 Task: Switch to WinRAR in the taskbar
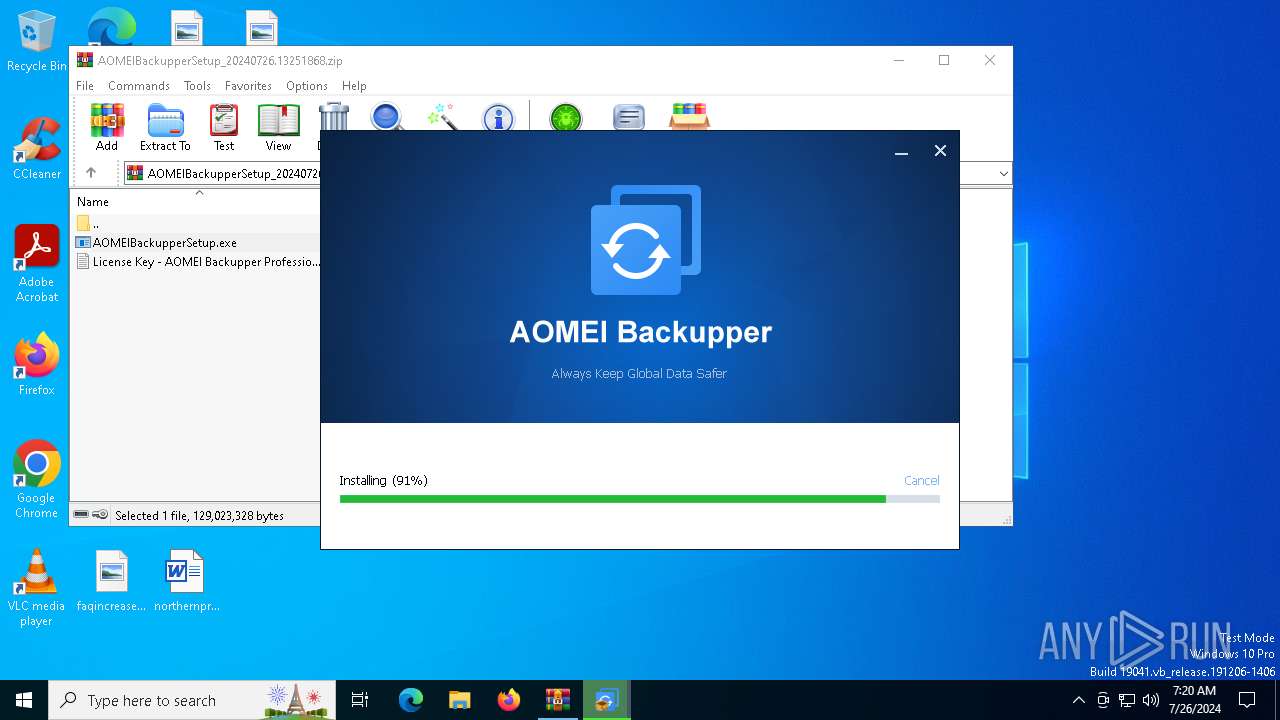[x=558, y=700]
